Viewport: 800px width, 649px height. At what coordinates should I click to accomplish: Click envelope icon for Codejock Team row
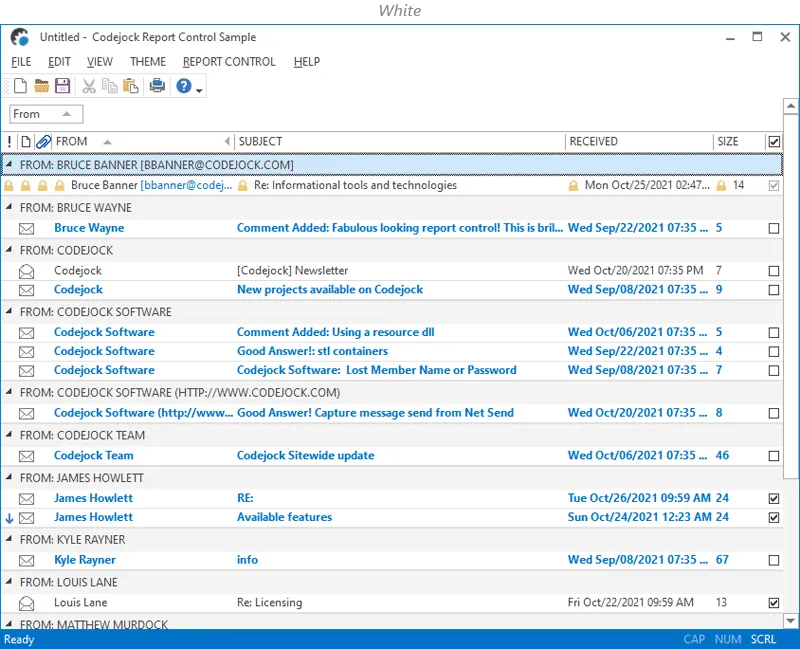(27, 456)
